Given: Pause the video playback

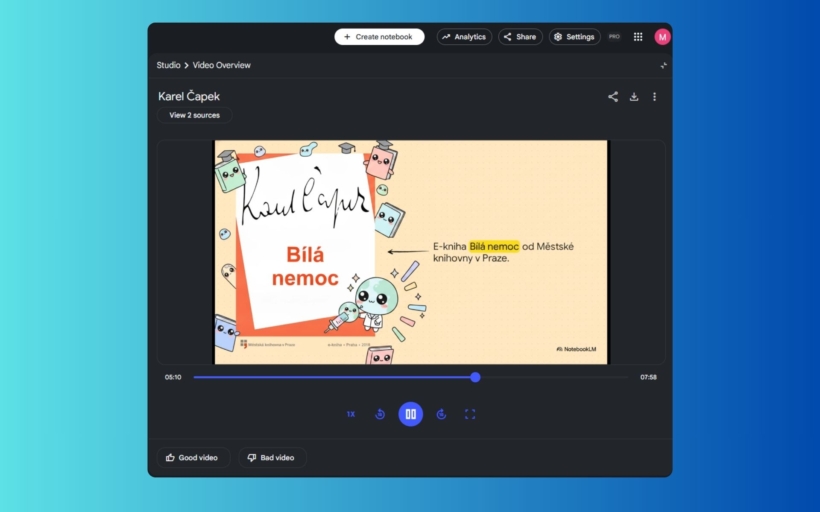Looking at the screenshot, I should coord(411,414).
